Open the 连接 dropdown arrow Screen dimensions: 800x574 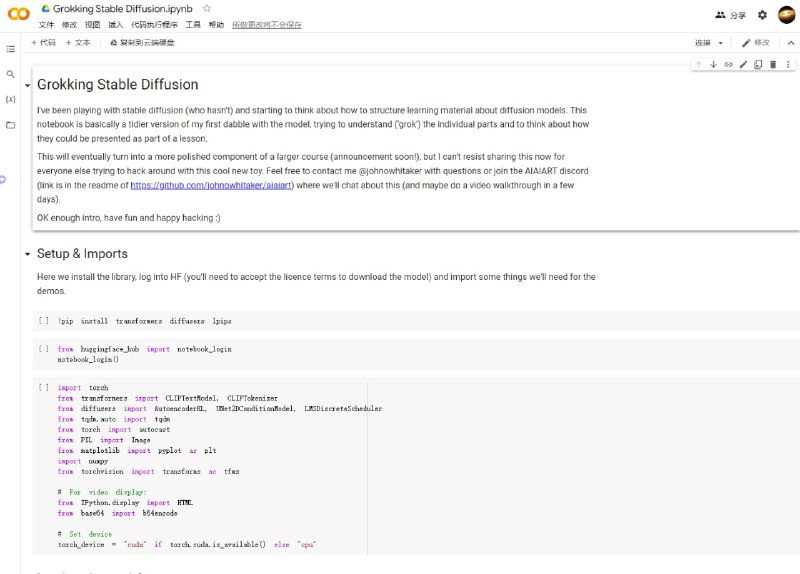(721, 43)
